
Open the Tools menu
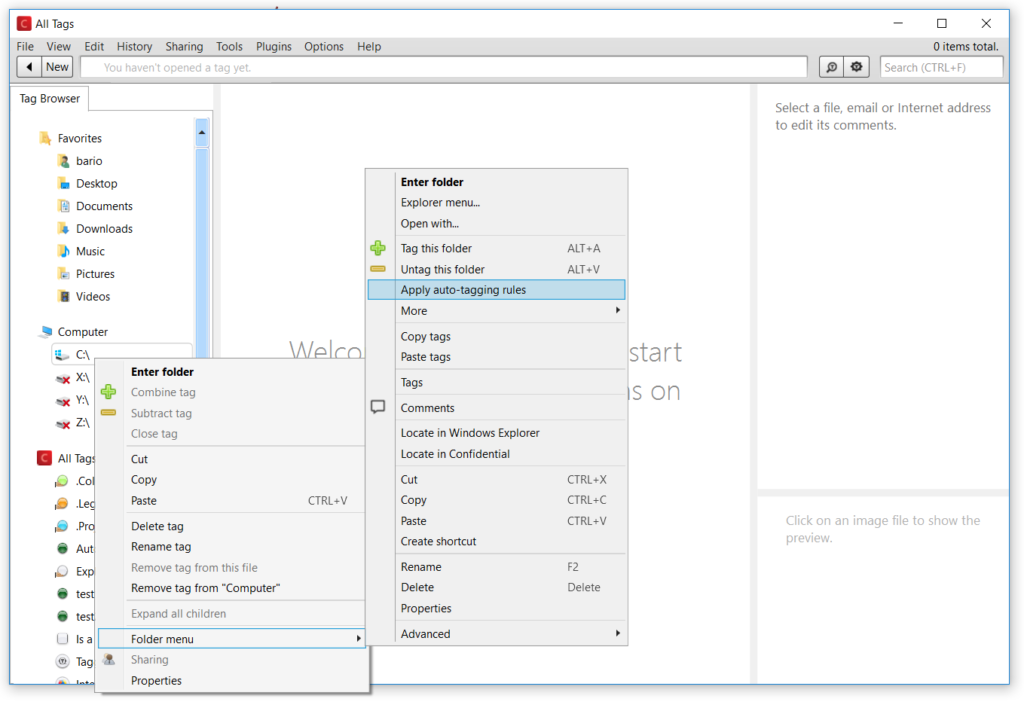click(x=229, y=46)
